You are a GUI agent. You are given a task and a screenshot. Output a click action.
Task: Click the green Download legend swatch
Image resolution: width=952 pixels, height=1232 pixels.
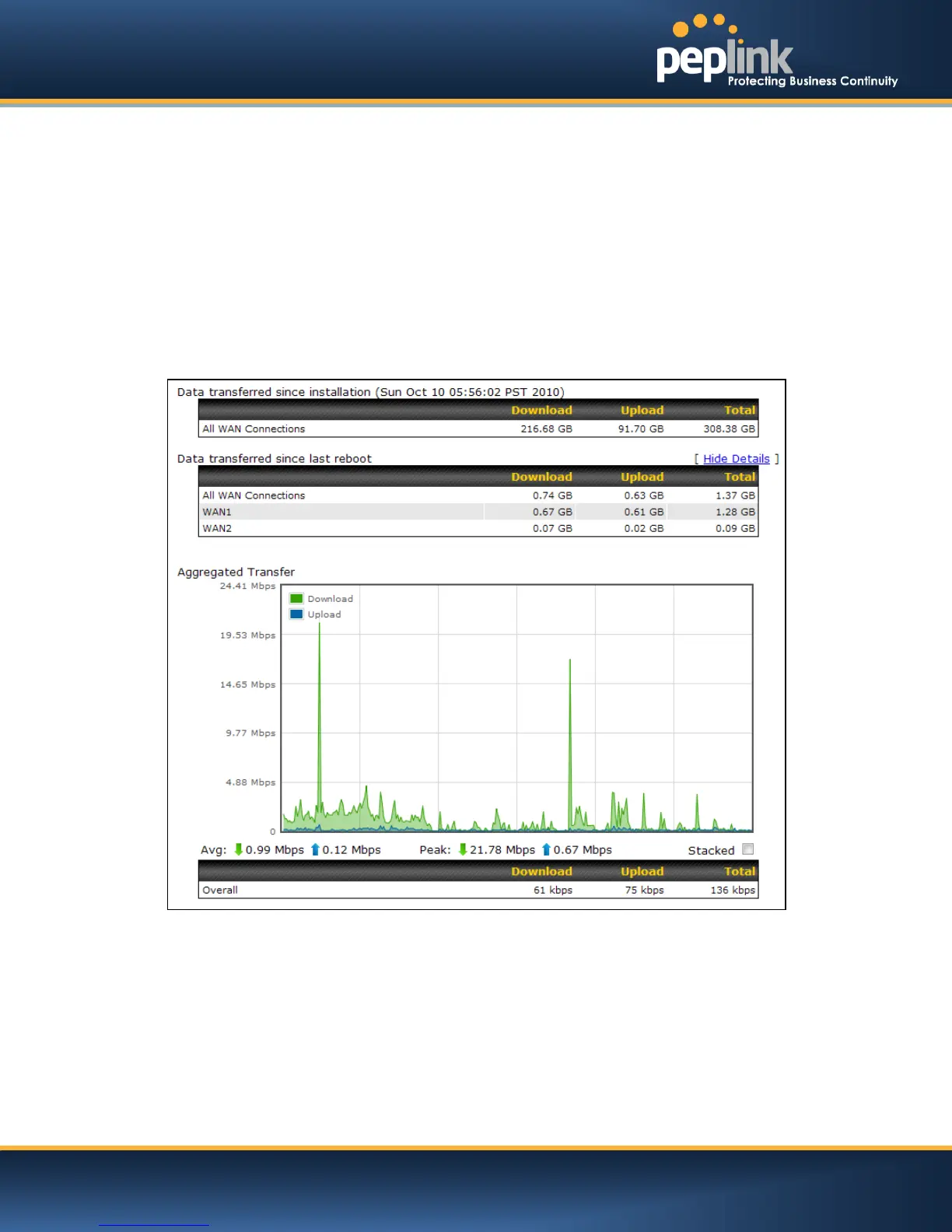296,598
